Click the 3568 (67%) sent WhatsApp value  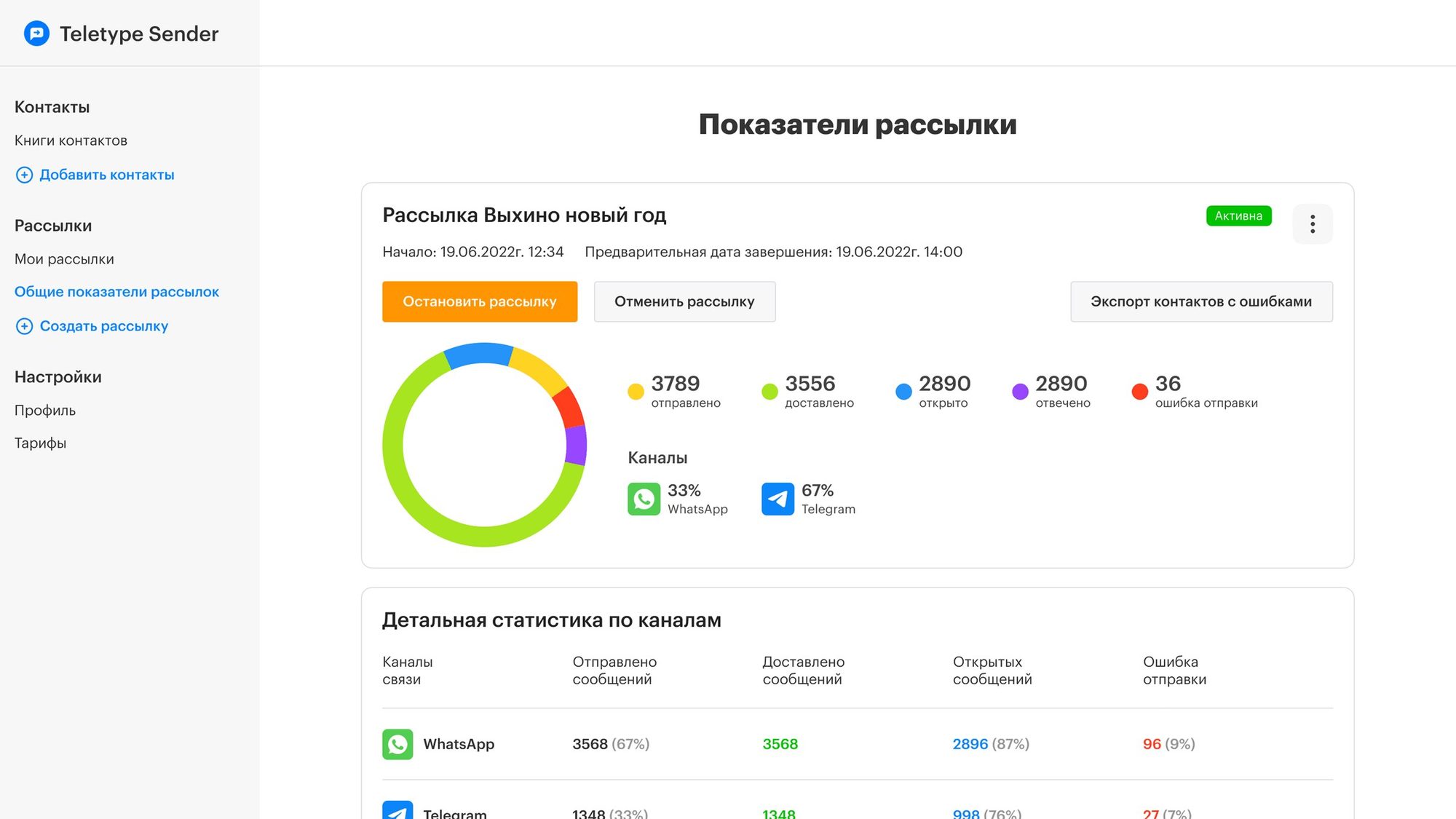(611, 744)
